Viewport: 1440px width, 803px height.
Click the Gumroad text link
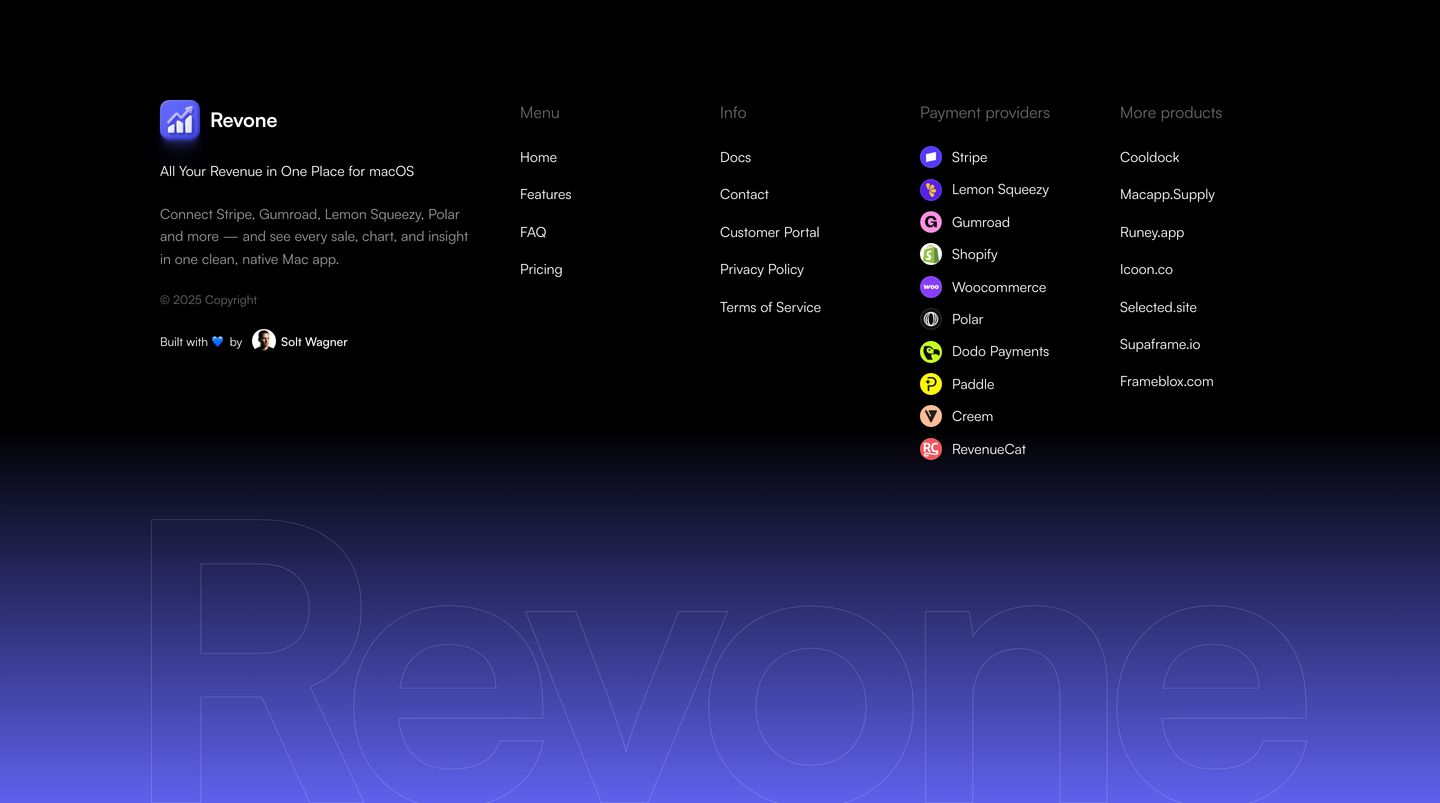click(980, 222)
